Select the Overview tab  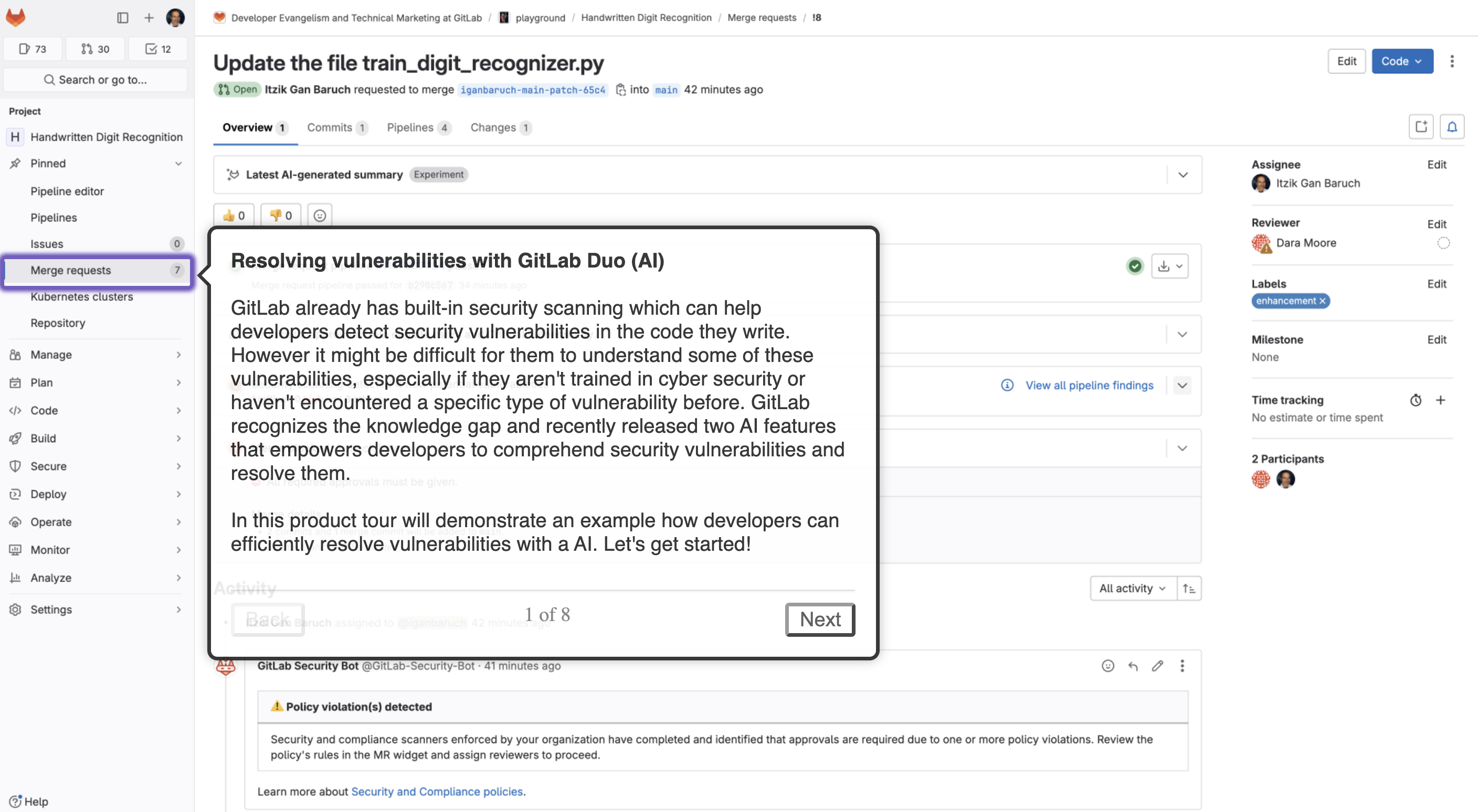[247, 127]
